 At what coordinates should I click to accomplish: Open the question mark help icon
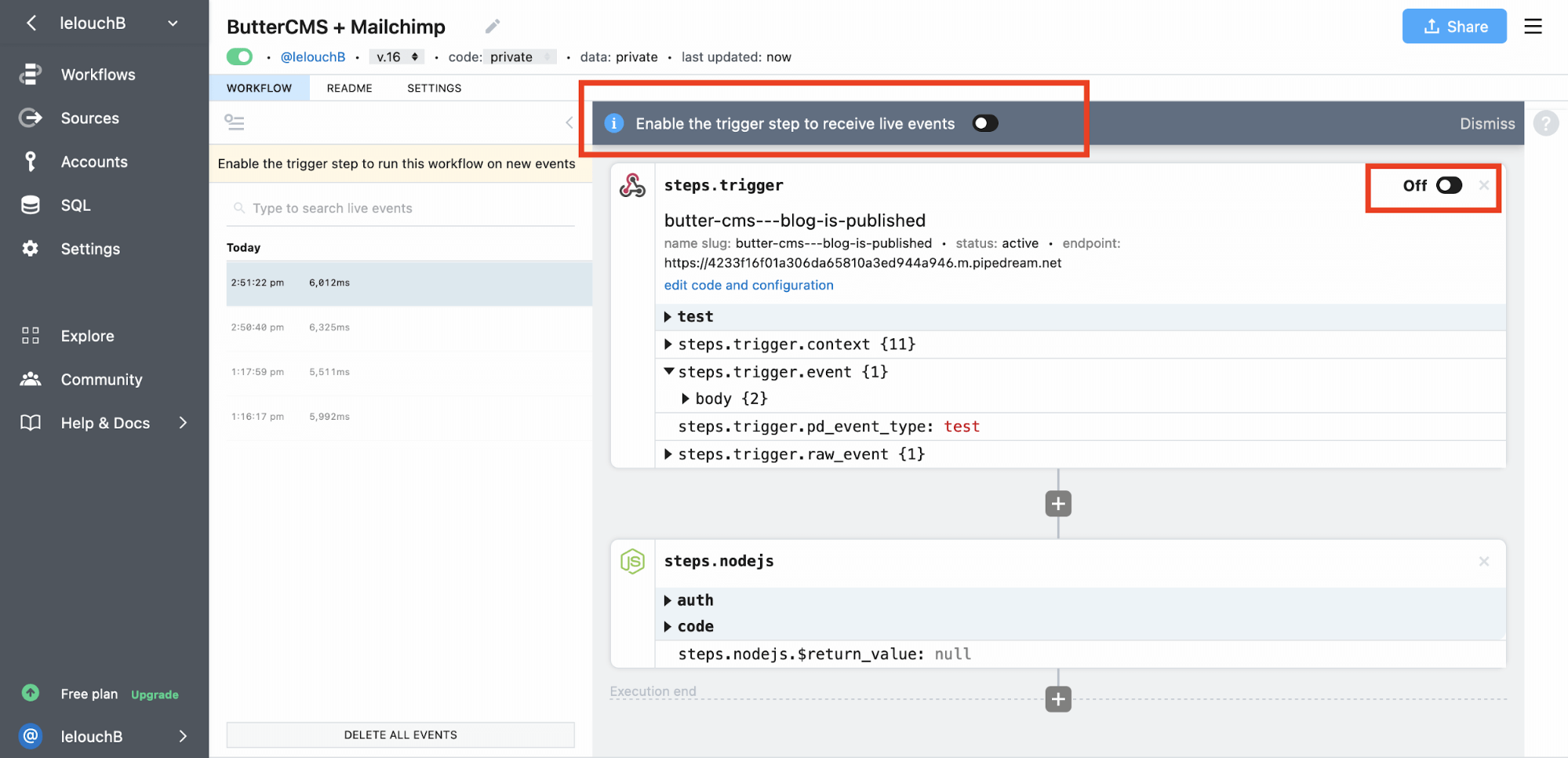(x=1546, y=123)
